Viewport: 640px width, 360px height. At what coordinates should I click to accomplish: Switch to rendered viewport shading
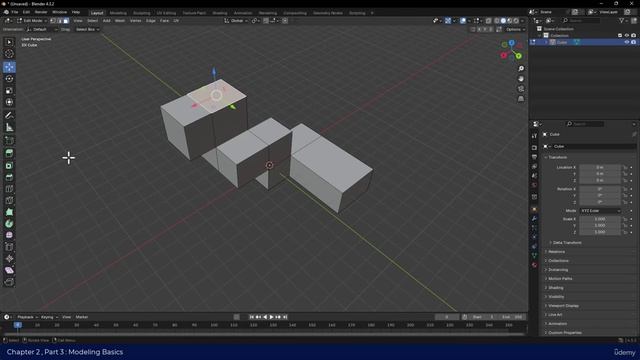pos(516,20)
